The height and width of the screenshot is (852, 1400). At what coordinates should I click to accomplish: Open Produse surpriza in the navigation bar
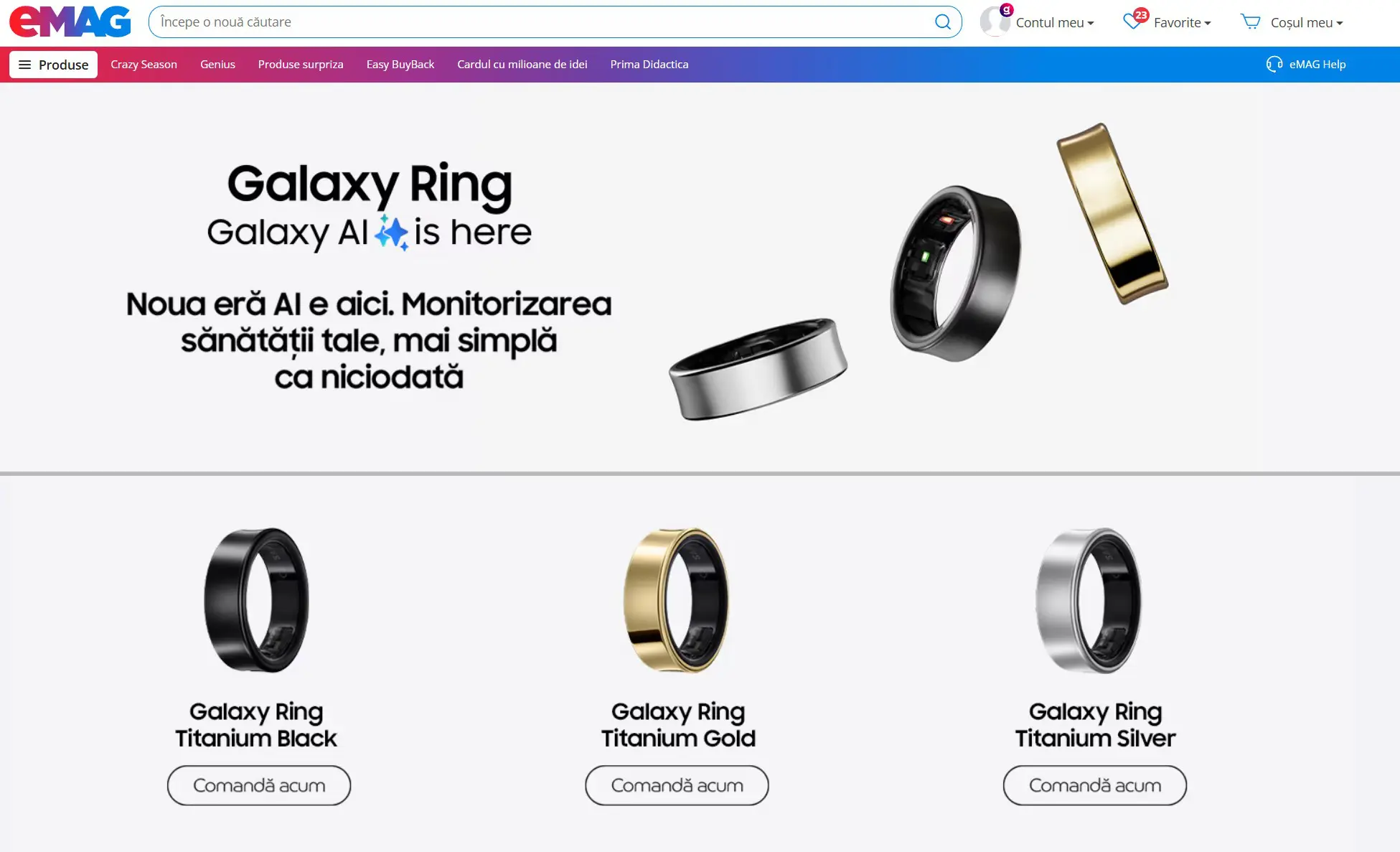(x=301, y=65)
